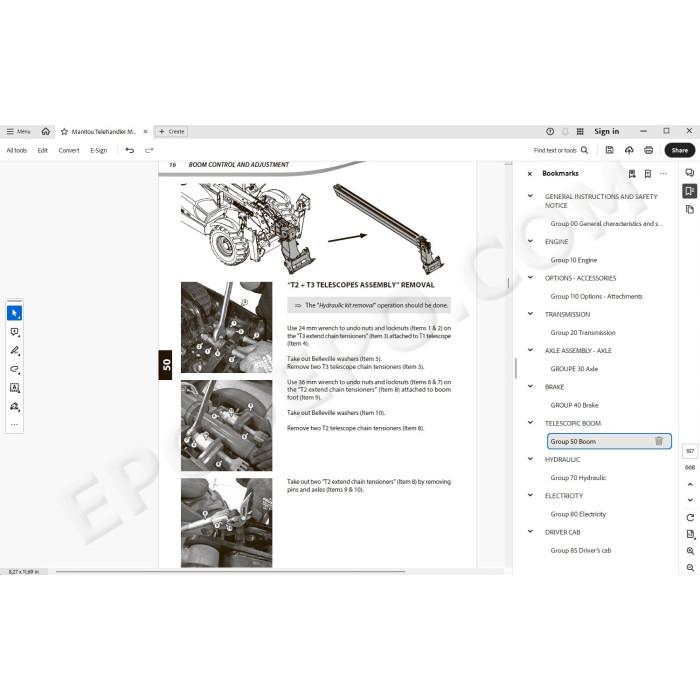Rotate the page view icon
The image size is (700, 700).
click(690, 517)
